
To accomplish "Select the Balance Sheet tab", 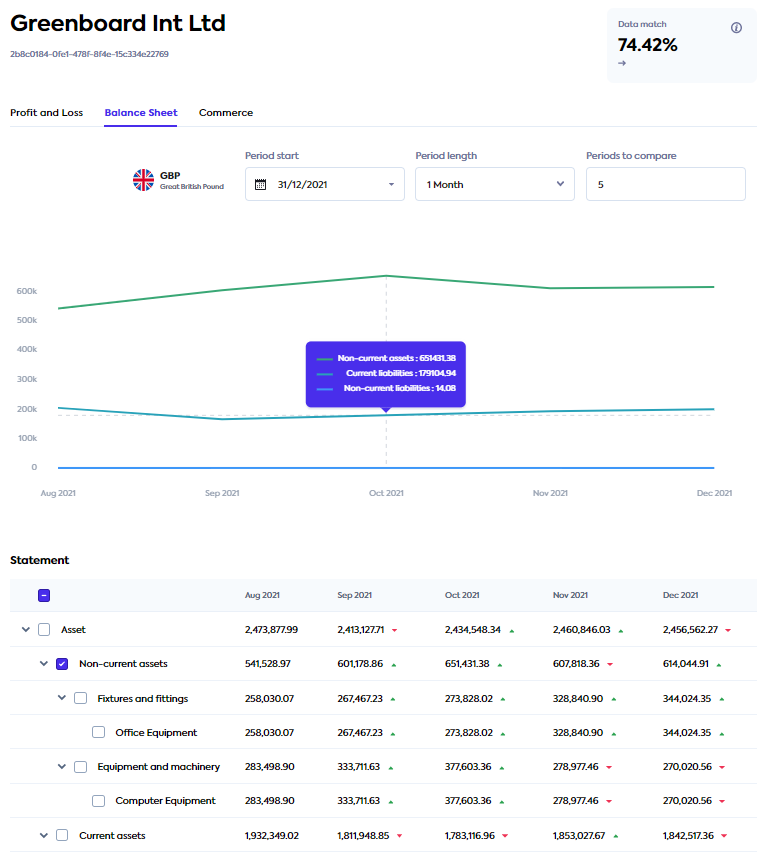I will (x=141, y=113).
